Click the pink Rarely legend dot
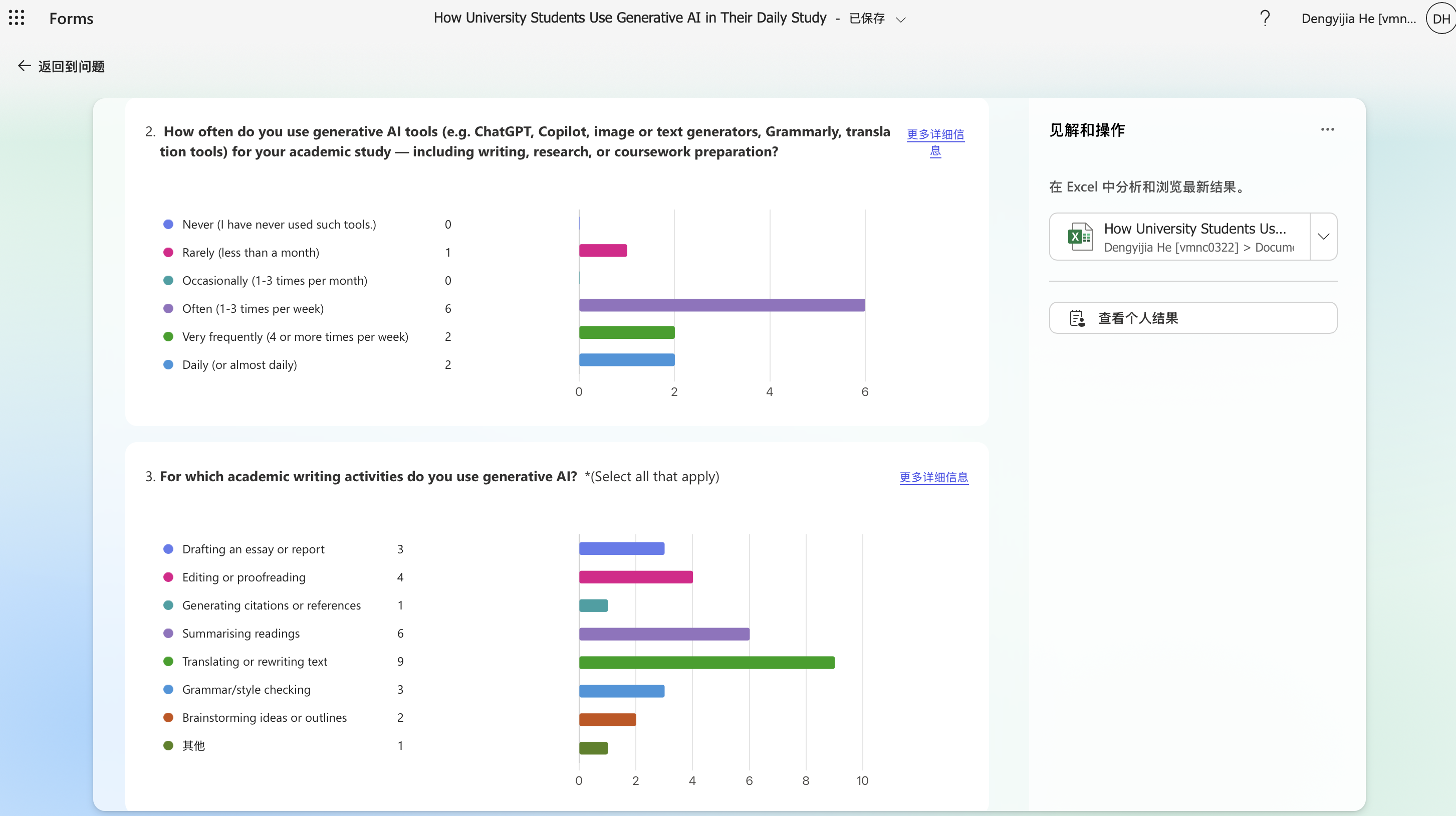This screenshot has width=1456, height=816. click(168, 252)
